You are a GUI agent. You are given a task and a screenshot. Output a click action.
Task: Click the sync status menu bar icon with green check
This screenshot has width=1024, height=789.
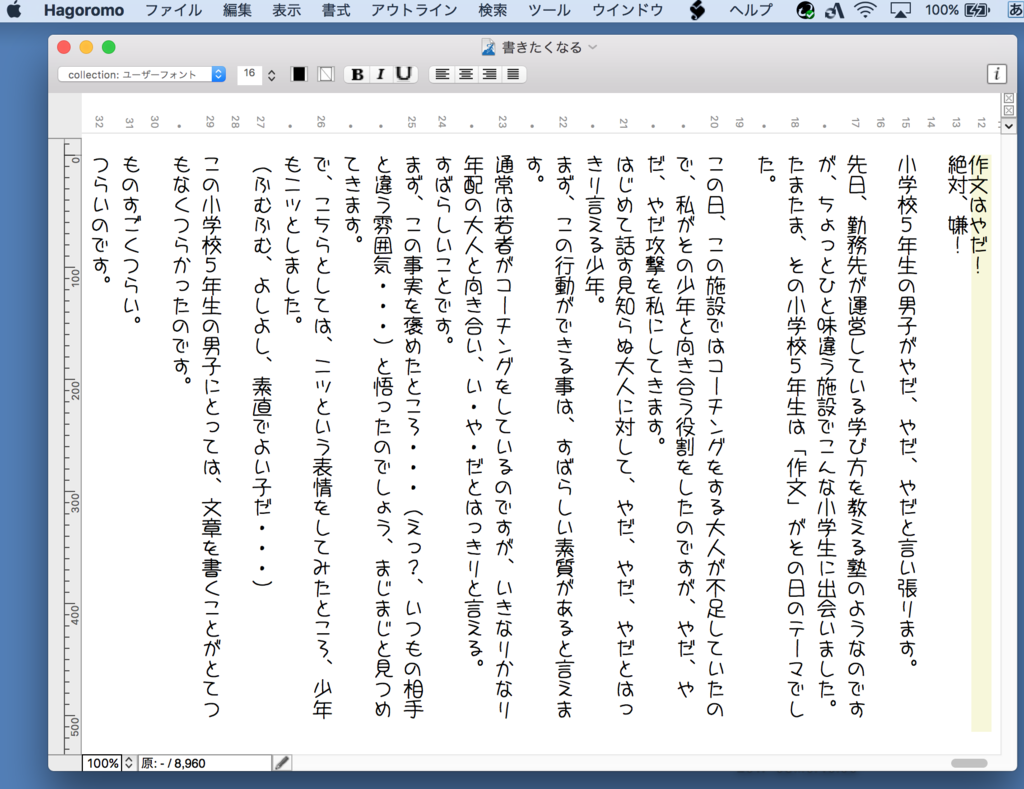[x=805, y=10]
